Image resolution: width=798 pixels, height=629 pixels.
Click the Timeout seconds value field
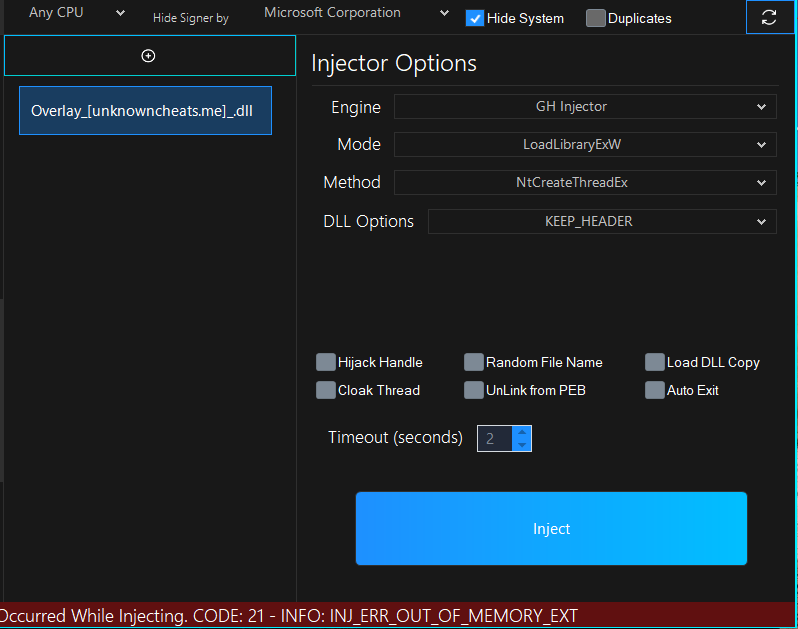click(x=495, y=439)
